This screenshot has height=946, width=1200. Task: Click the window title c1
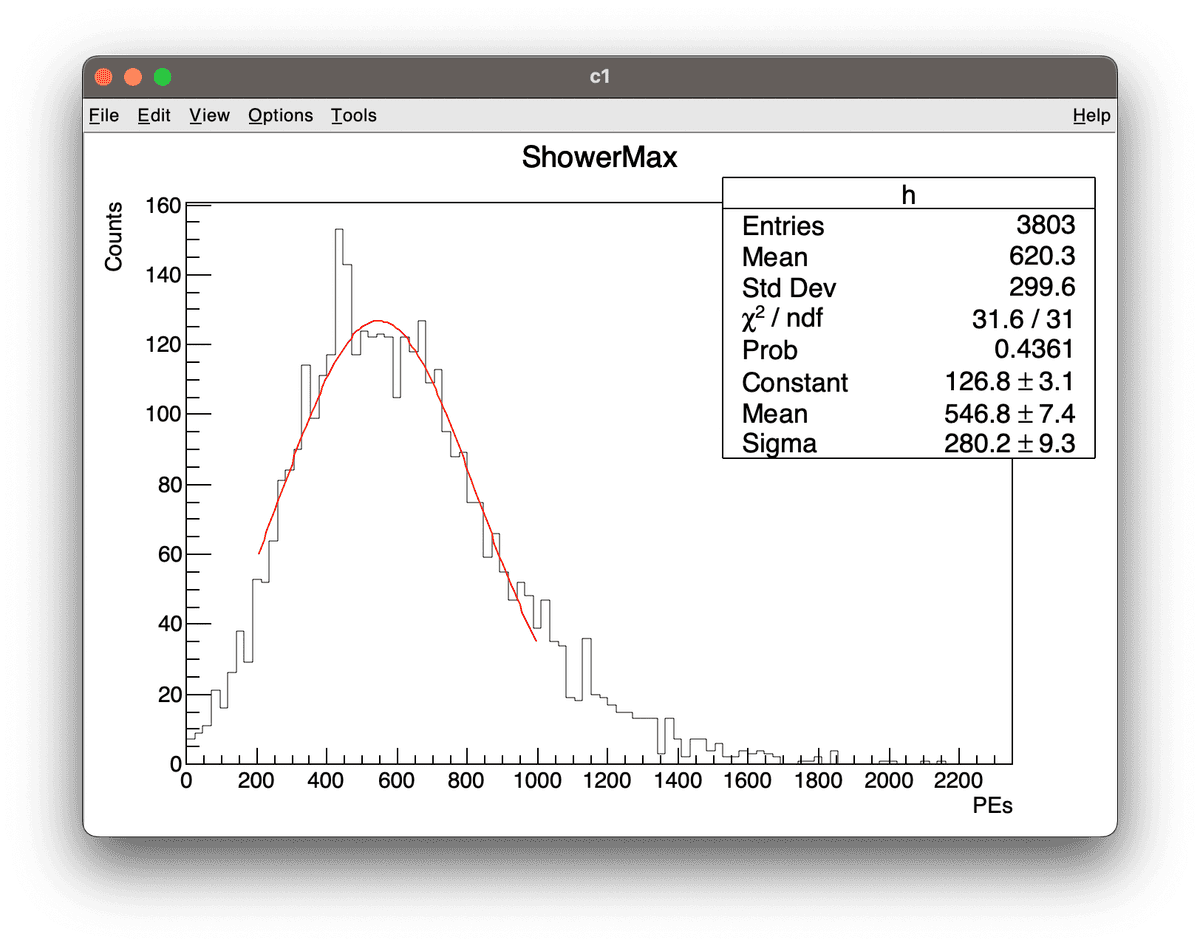click(x=600, y=77)
